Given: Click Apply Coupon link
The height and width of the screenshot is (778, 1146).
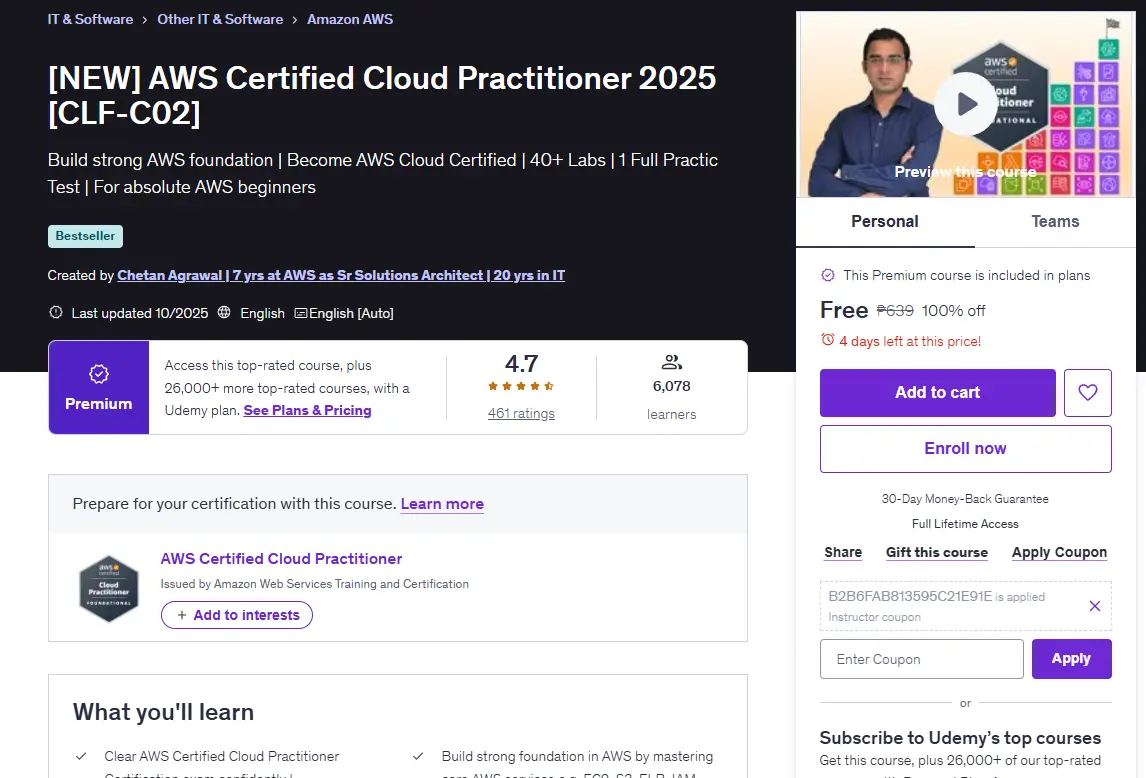Looking at the screenshot, I should pyautogui.click(x=1059, y=553).
